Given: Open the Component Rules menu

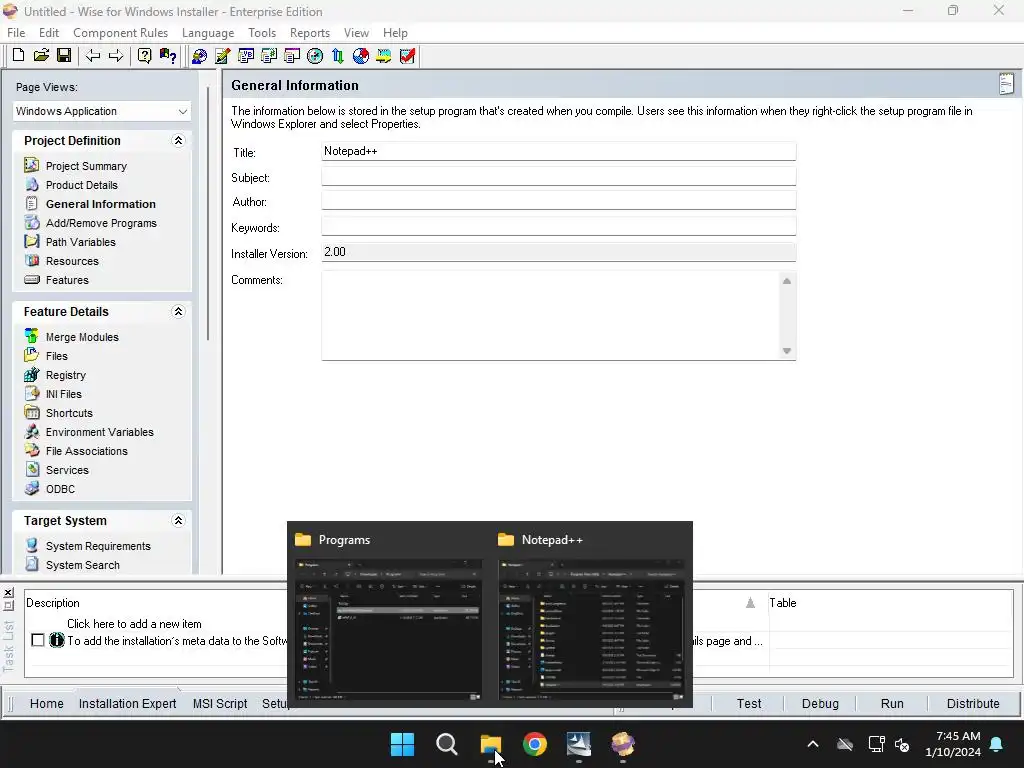Looking at the screenshot, I should tap(120, 33).
